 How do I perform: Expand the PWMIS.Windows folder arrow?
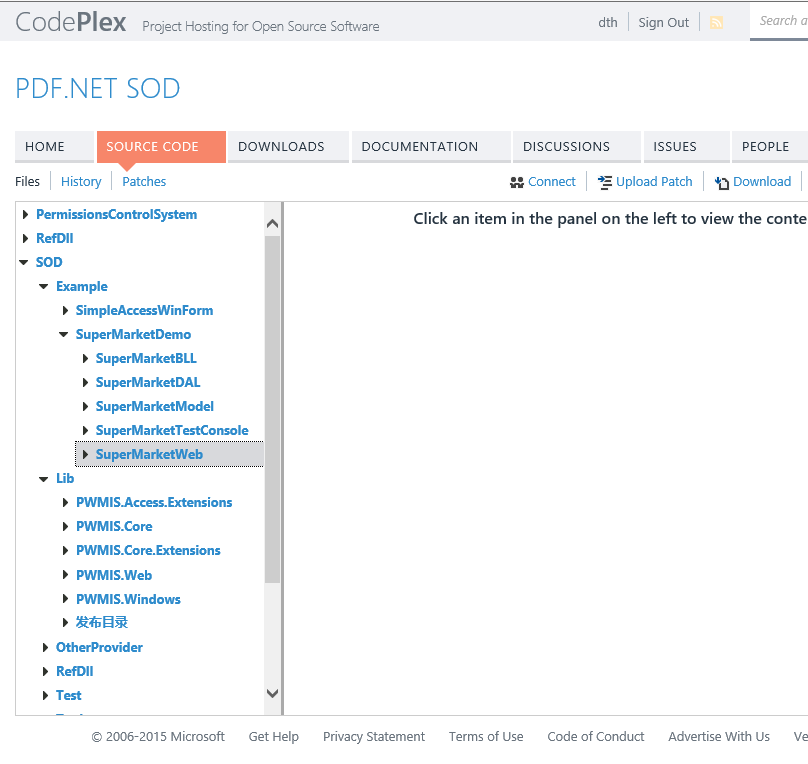click(x=65, y=599)
